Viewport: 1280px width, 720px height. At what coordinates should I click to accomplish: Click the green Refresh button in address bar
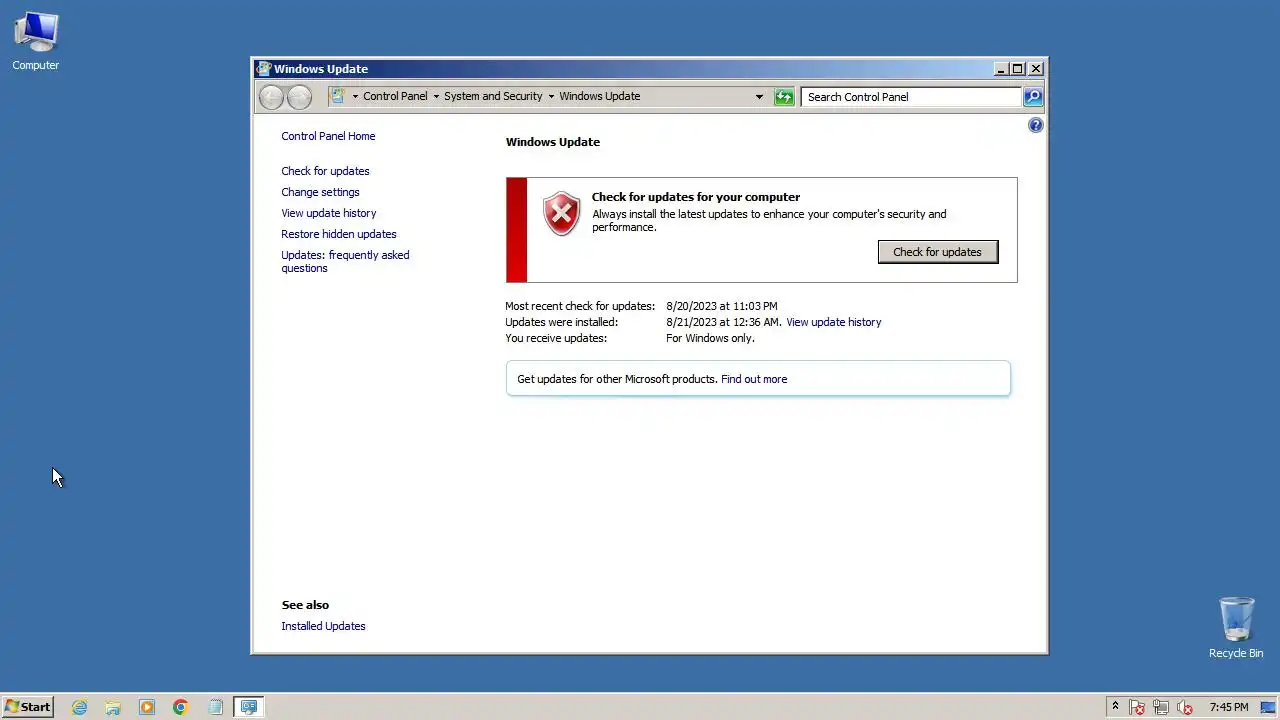tap(784, 97)
